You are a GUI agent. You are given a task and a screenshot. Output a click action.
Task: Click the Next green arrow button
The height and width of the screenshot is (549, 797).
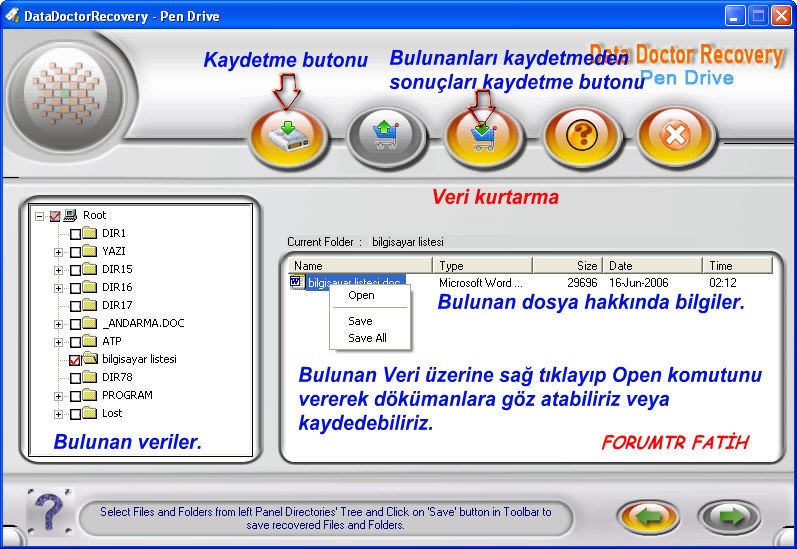(x=730, y=517)
